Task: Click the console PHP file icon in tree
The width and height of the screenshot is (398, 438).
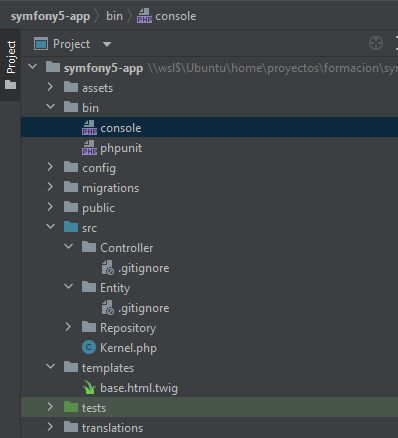Action: 89,128
